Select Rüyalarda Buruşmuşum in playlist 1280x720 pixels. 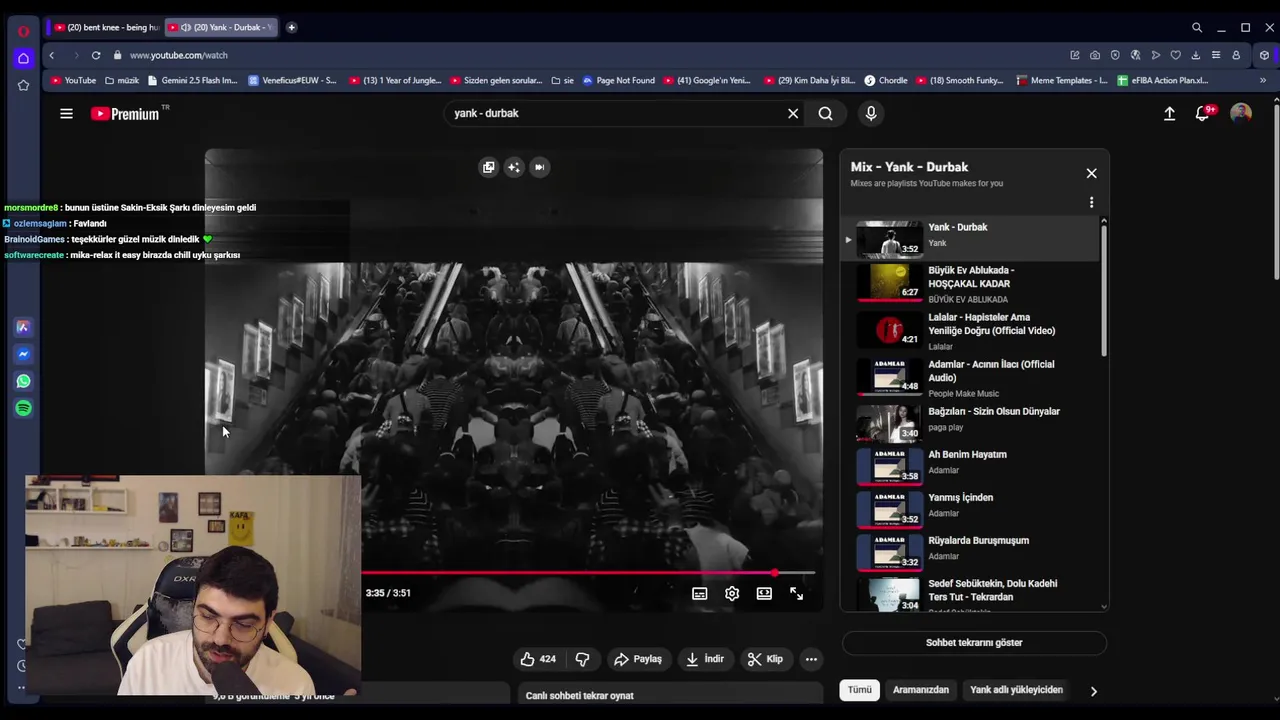pos(970,552)
